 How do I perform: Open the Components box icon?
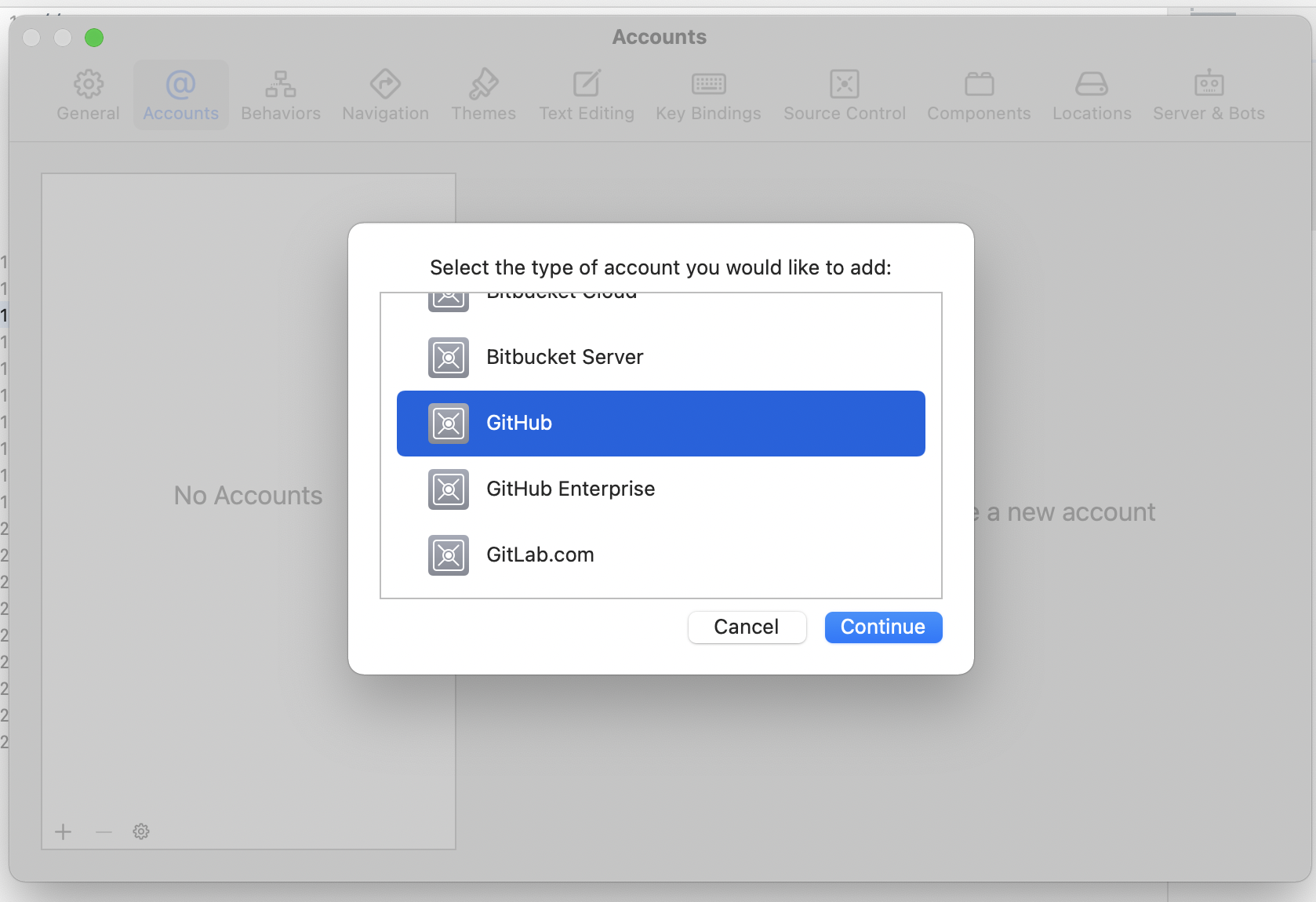980,84
